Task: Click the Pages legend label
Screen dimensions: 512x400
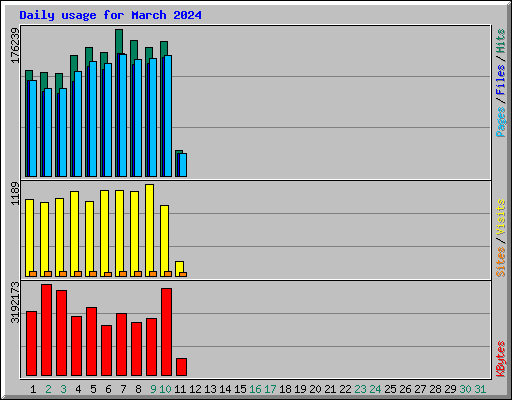Action: (x=500, y=122)
